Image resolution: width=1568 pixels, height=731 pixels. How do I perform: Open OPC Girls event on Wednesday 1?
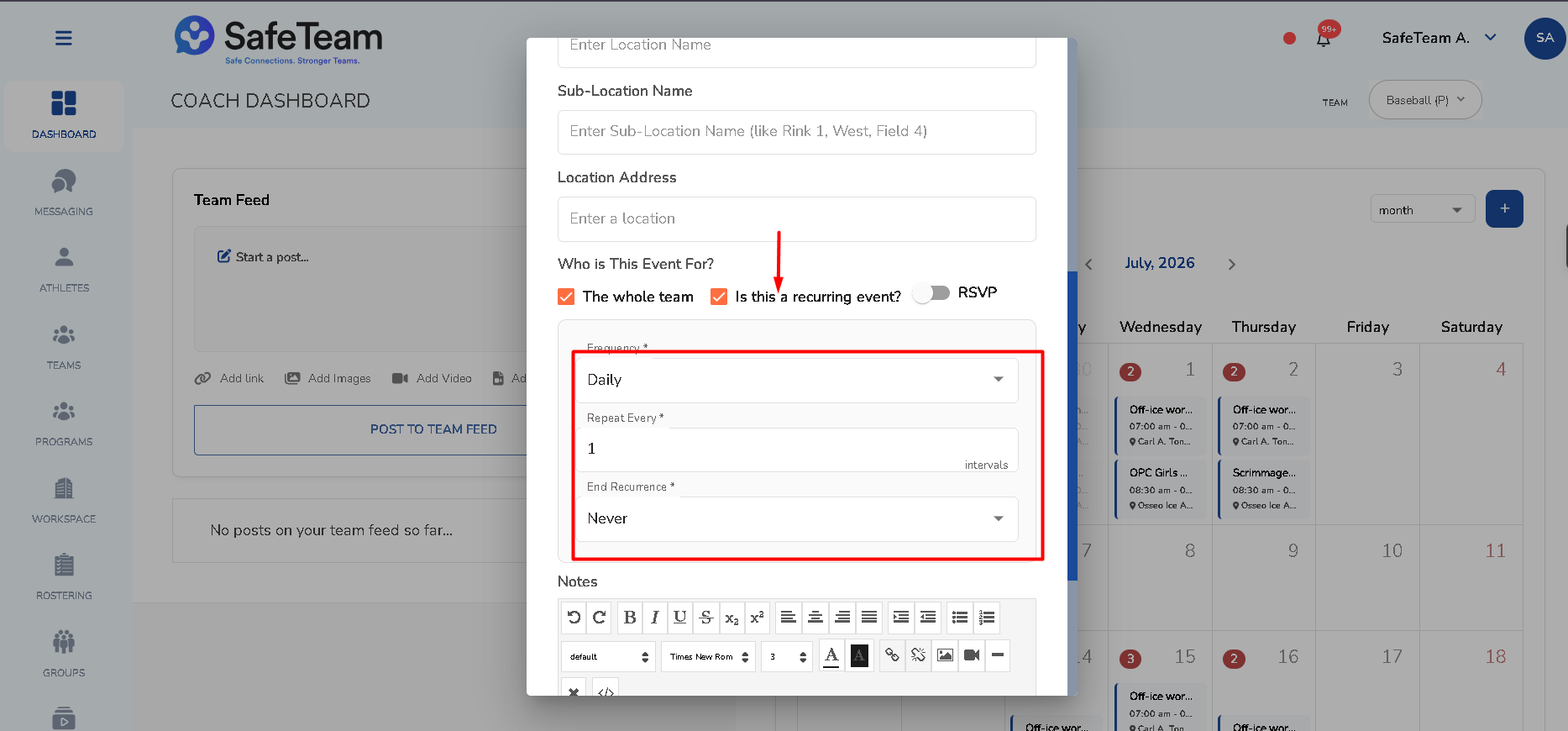coord(1161,488)
